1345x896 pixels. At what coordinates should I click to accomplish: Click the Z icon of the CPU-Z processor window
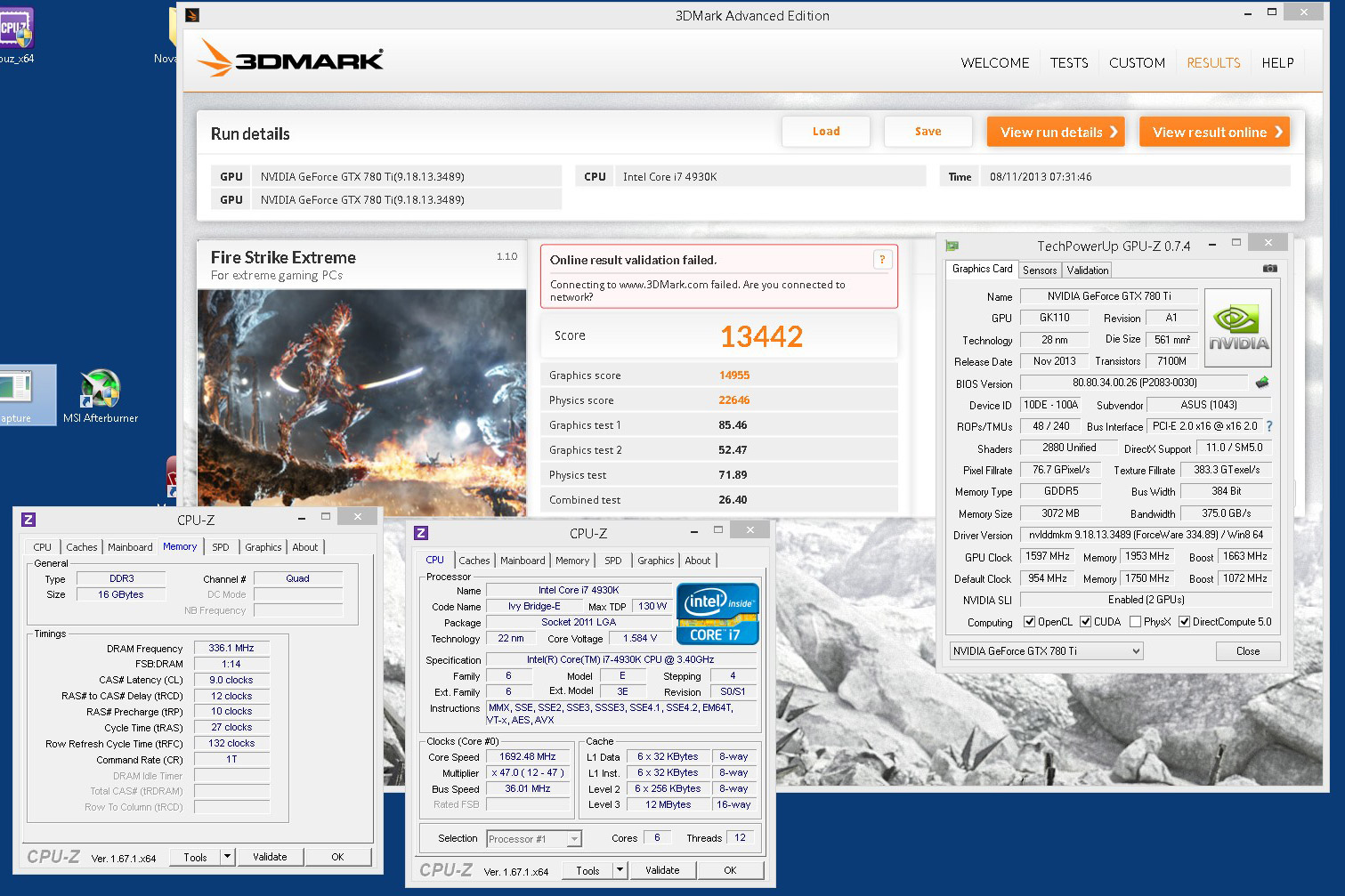pos(421,533)
